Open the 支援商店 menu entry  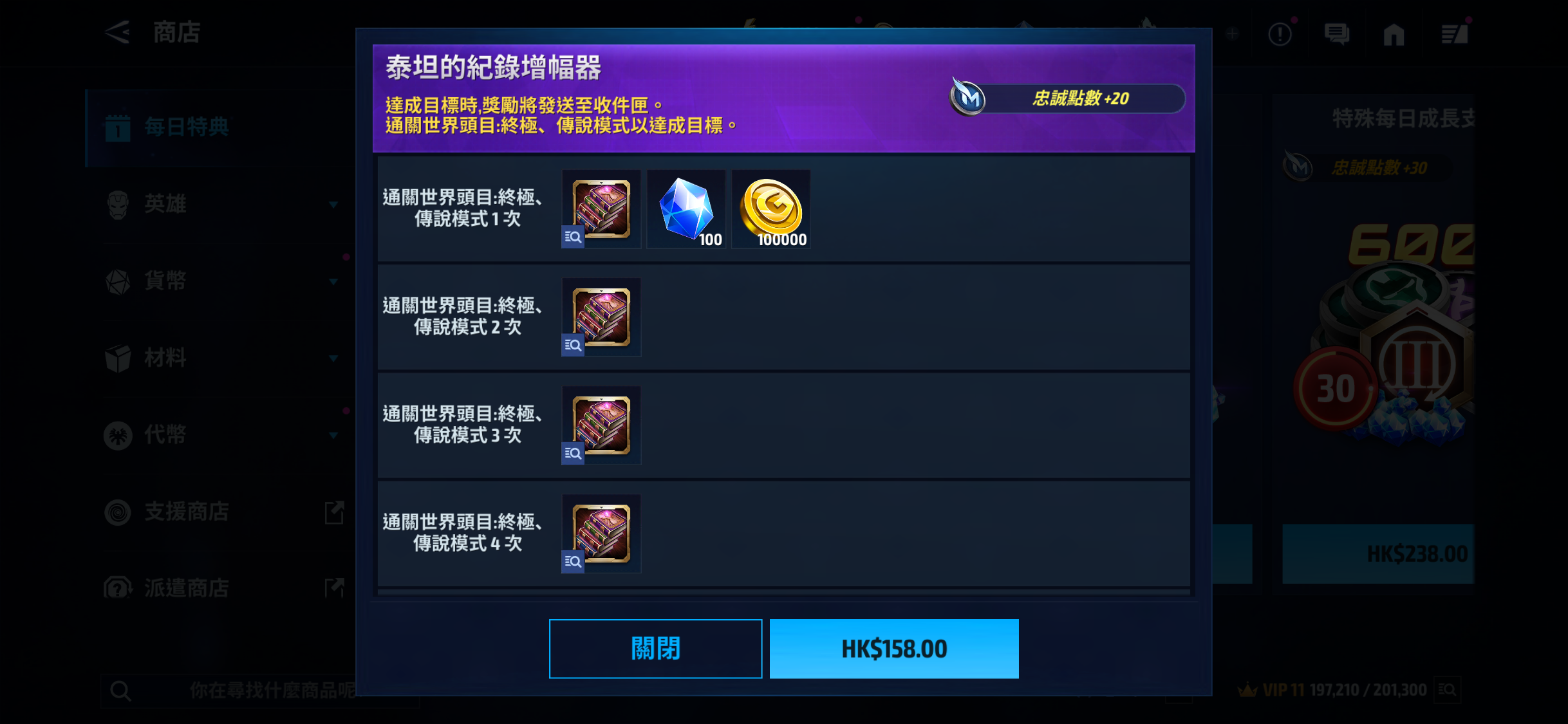pyautogui.click(x=221, y=512)
